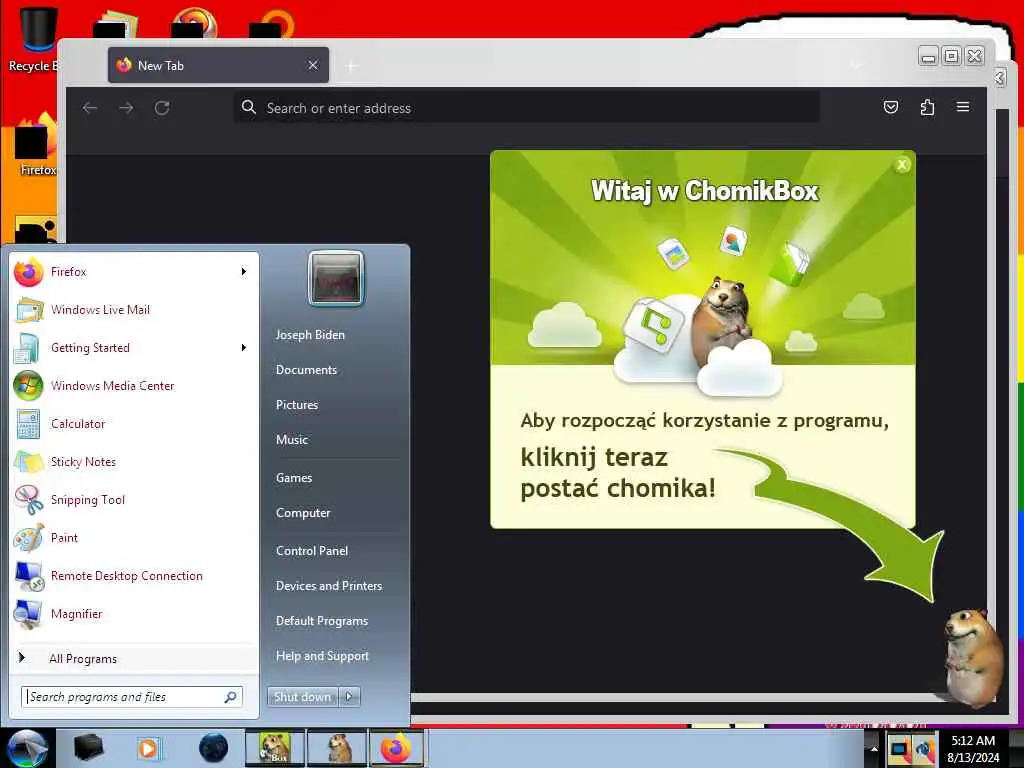1024x768 pixels.
Task: Click the ChomikBox hamster character
Action: [972, 658]
